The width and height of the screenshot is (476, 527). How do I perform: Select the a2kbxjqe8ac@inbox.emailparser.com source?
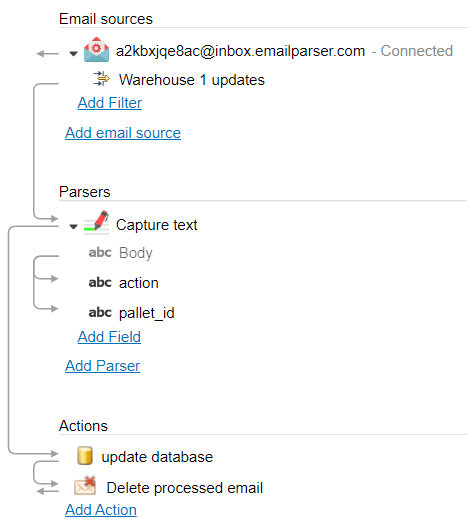(x=240, y=51)
